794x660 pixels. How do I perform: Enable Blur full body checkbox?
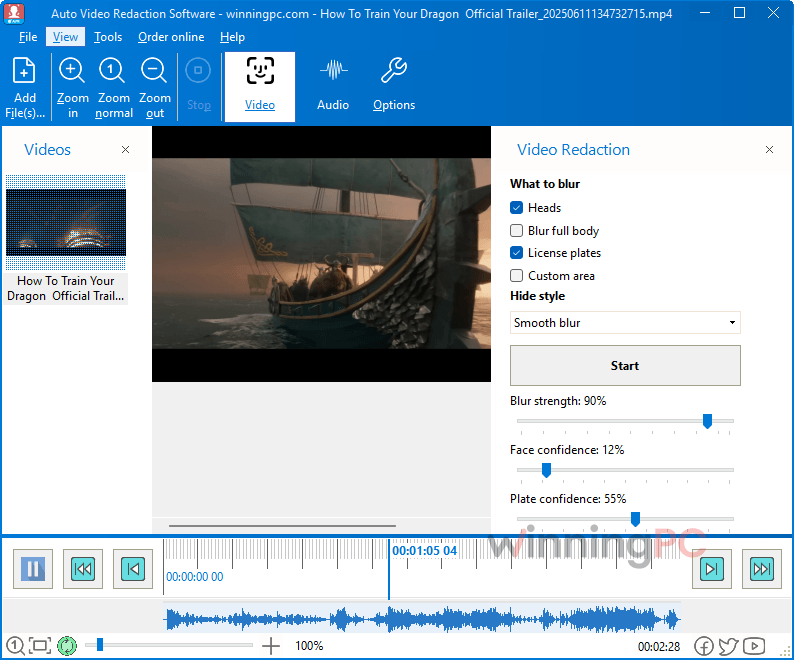[x=517, y=230]
